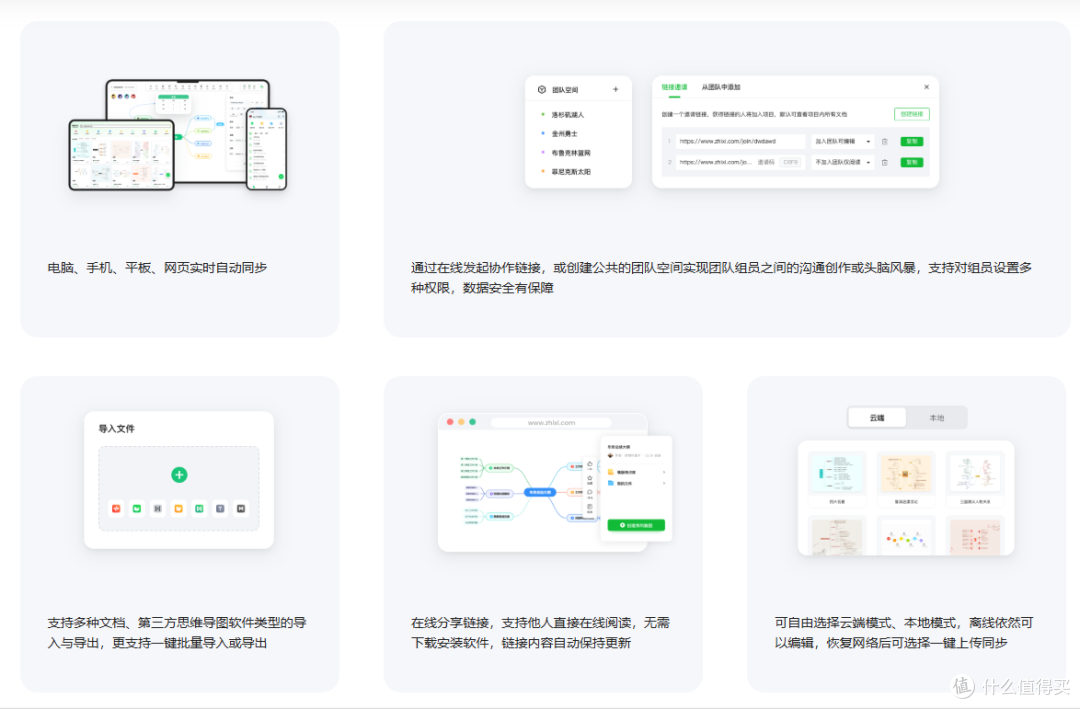Viewport: 1080px width, 709px height.
Task: Open the 不加入团队仅阅读 permission dropdown
Action: pos(842,163)
